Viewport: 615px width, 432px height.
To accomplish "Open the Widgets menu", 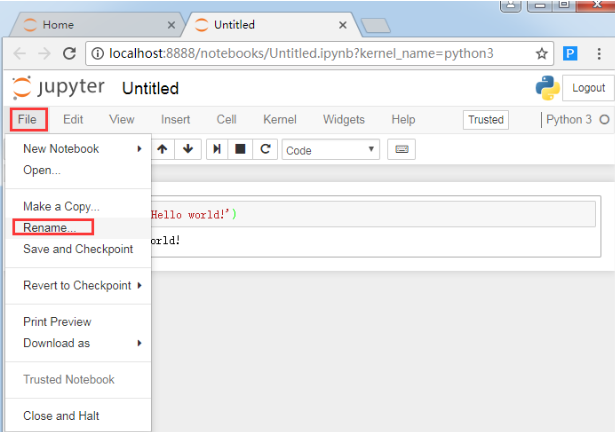I will [x=344, y=119].
